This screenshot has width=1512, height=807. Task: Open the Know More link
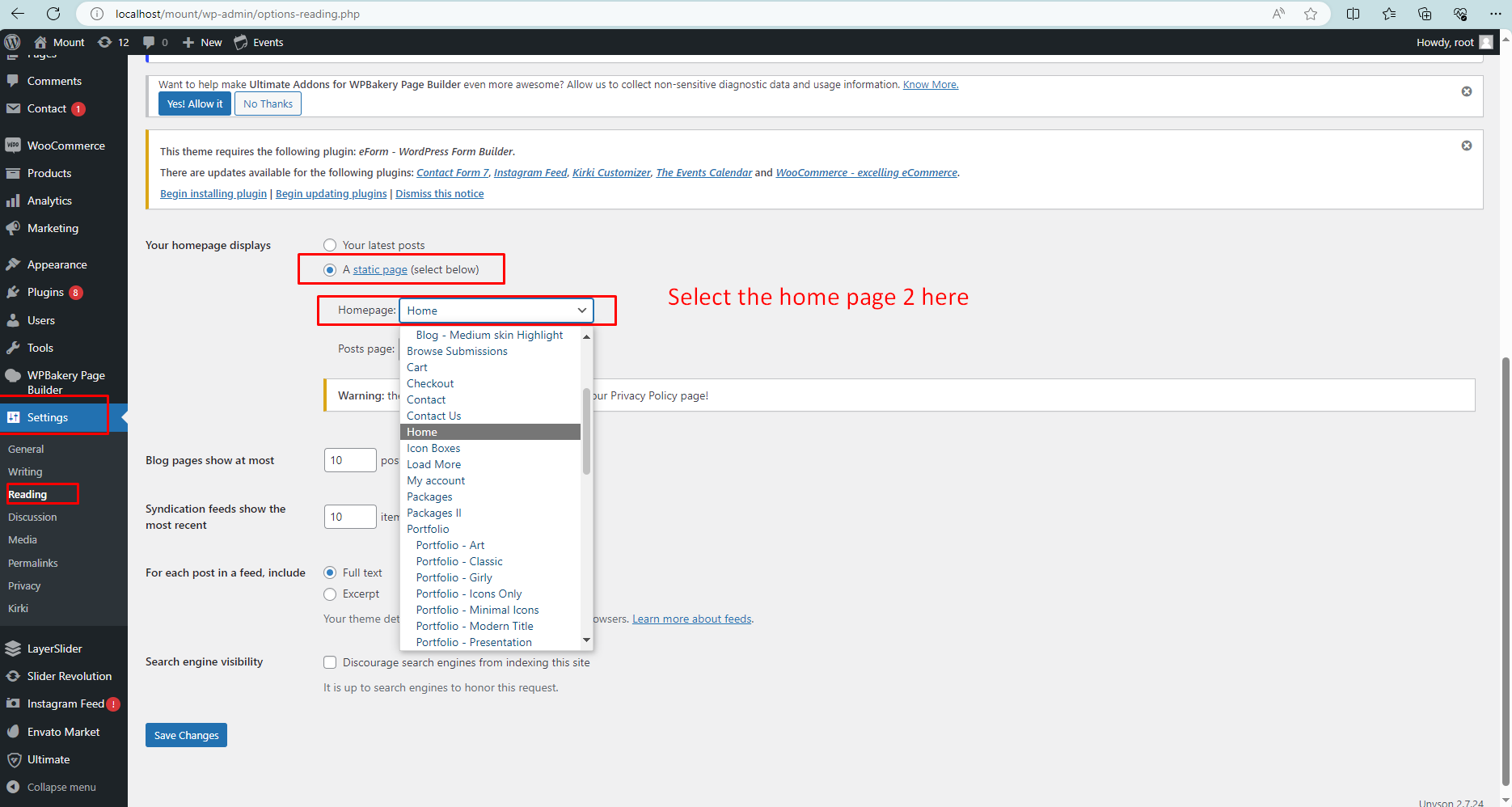(931, 84)
